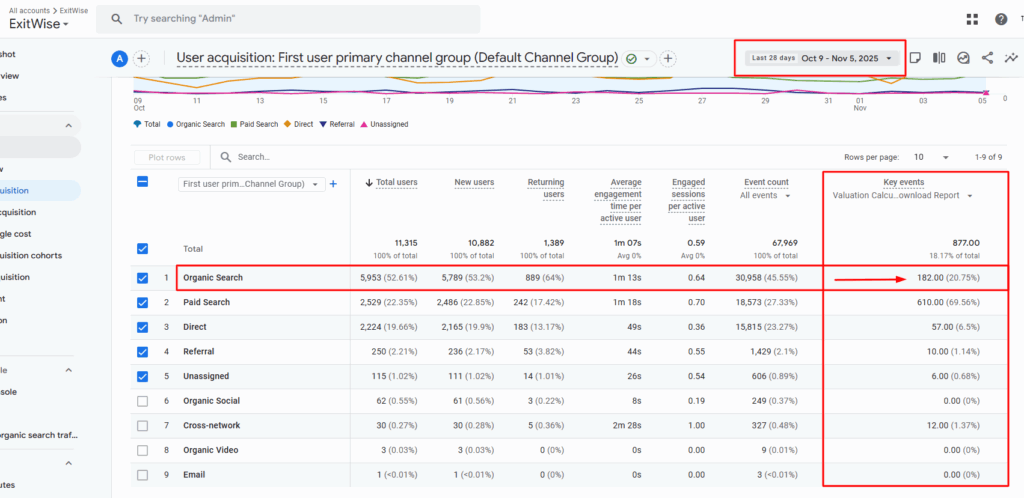Toggle the compare columns icon
The height and width of the screenshot is (498, 1024).
click(x=939, y=57)
